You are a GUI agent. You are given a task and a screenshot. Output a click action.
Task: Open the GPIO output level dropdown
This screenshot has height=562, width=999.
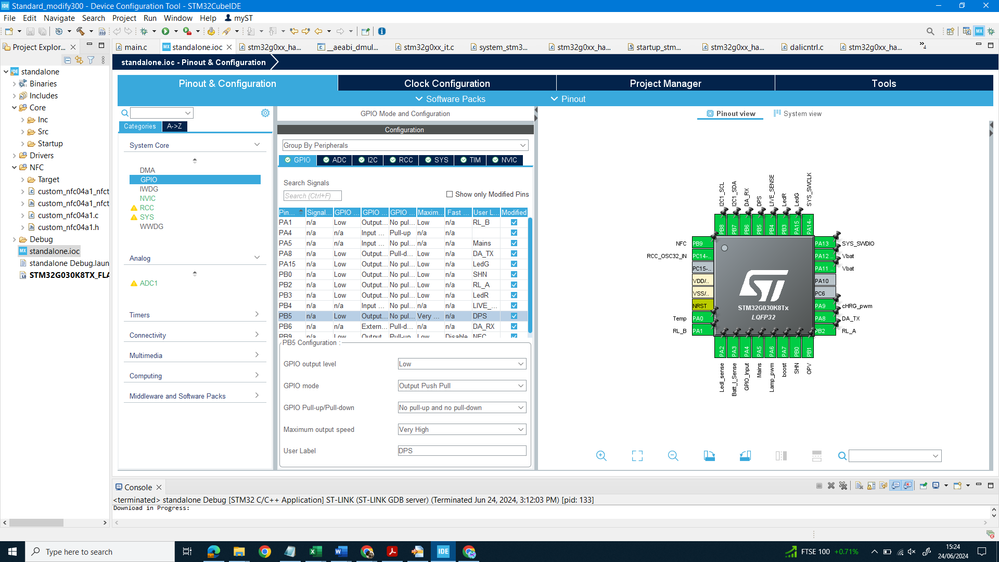[x=461, y=364]
